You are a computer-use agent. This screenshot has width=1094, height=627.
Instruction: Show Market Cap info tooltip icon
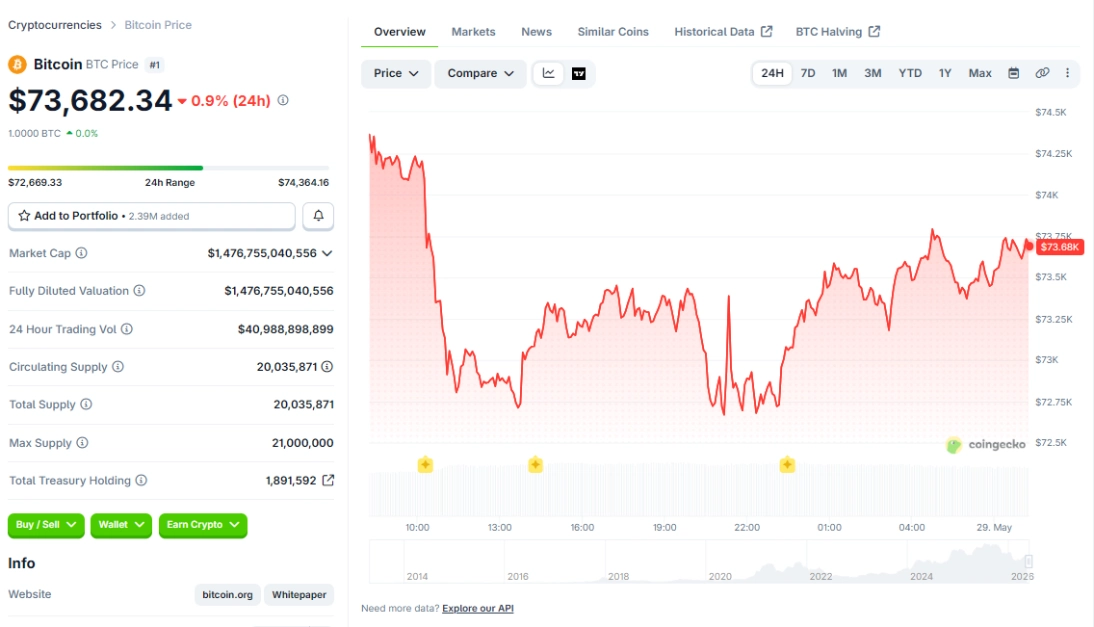tap(82, 253)
